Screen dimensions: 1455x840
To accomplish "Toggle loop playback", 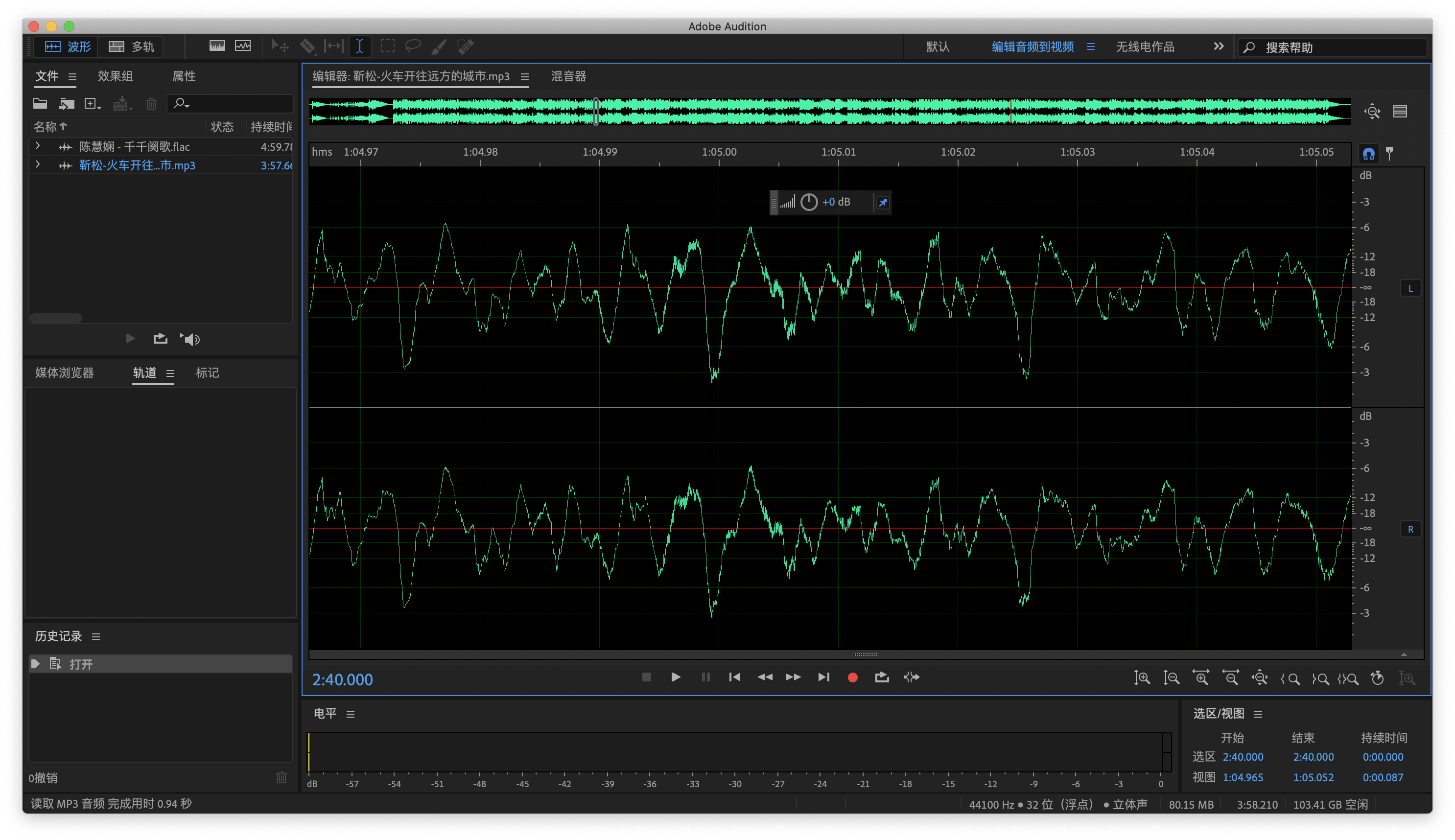I will [882, 677].
